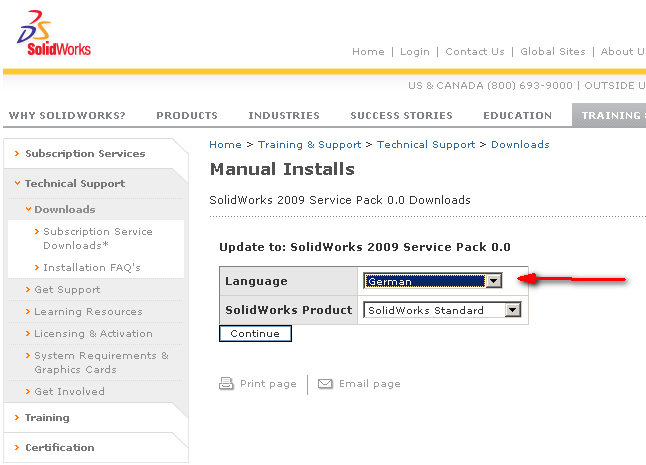The height and width of the screenshot is (465, 646).
Task: Click the SolidWorks Product label cell
Action: coord(288,310)
